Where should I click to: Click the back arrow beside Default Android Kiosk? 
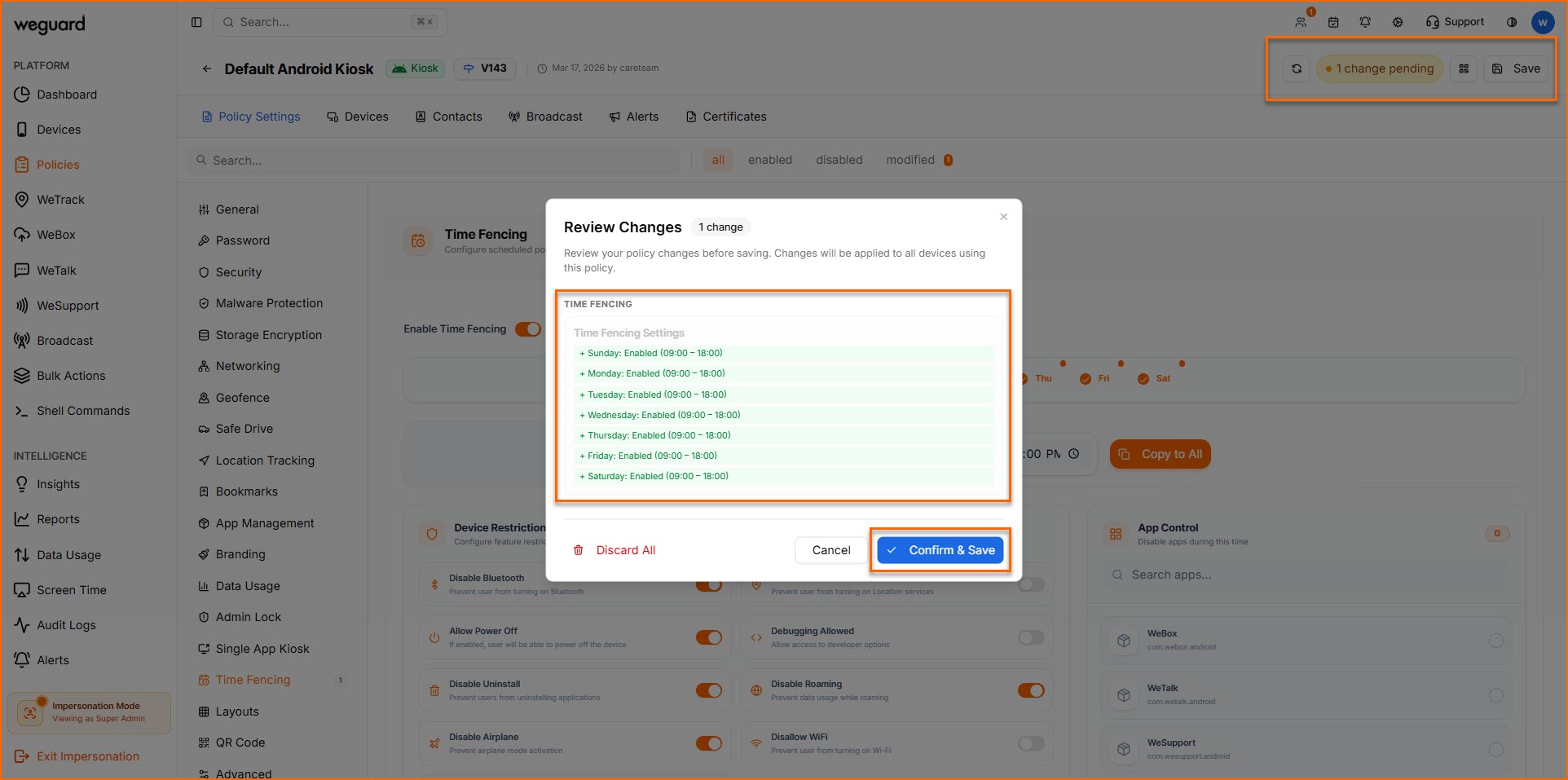coord(207,69)
